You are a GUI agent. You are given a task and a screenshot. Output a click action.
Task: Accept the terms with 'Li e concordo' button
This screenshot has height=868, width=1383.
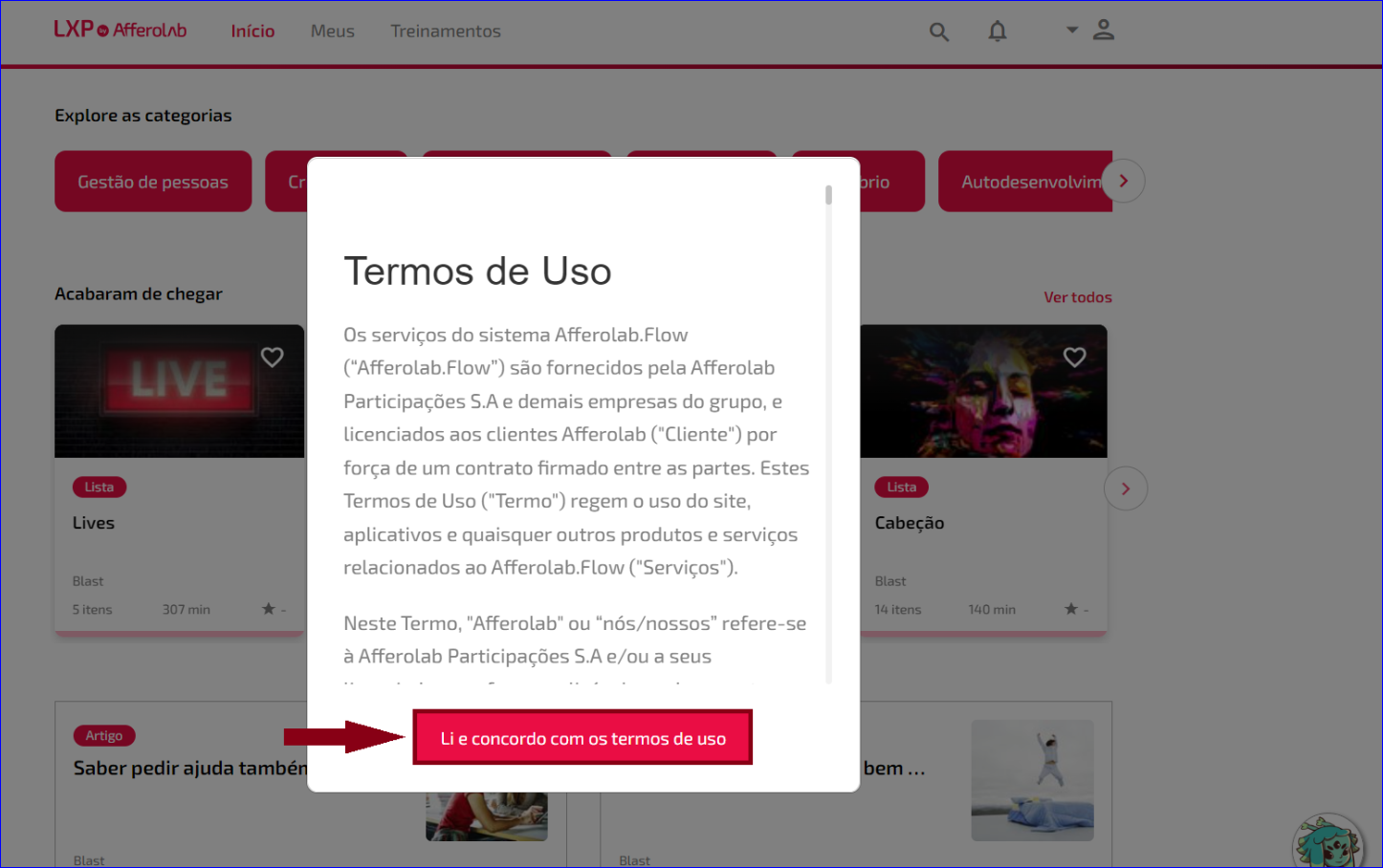(582, 738)
